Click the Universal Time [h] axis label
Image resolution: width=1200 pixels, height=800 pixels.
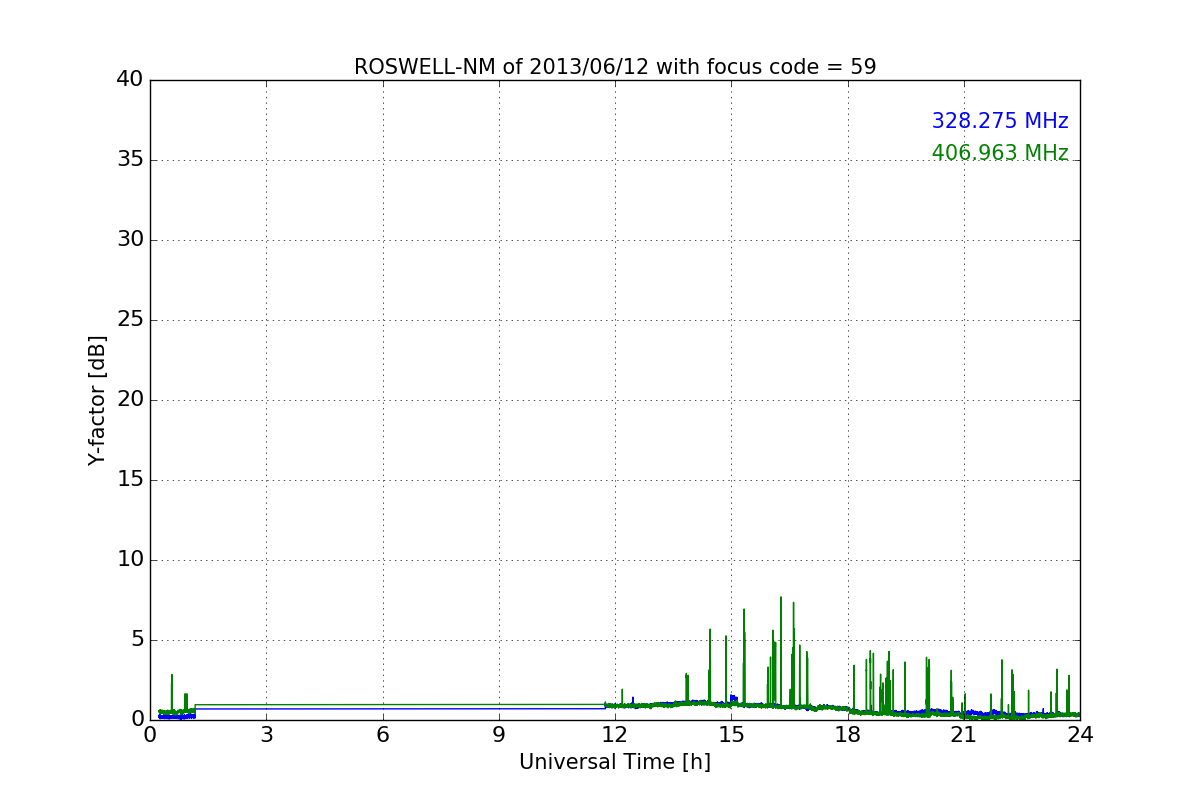click(x=615, y=762)
